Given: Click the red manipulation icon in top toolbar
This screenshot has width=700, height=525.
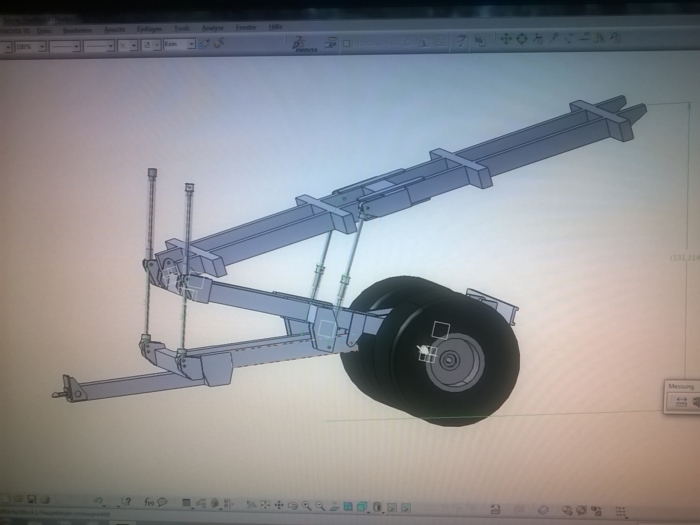Looking at the screenshot, I should pos(298,43).
